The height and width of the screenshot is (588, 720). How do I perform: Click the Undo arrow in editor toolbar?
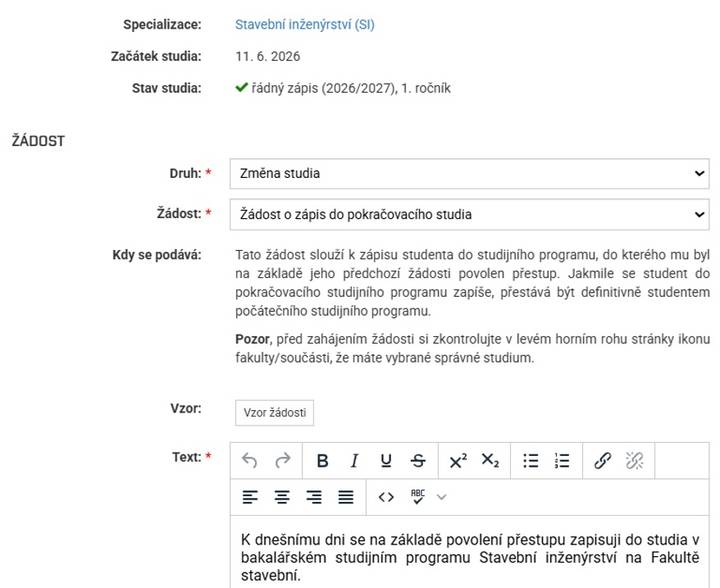tap(249, 460)
